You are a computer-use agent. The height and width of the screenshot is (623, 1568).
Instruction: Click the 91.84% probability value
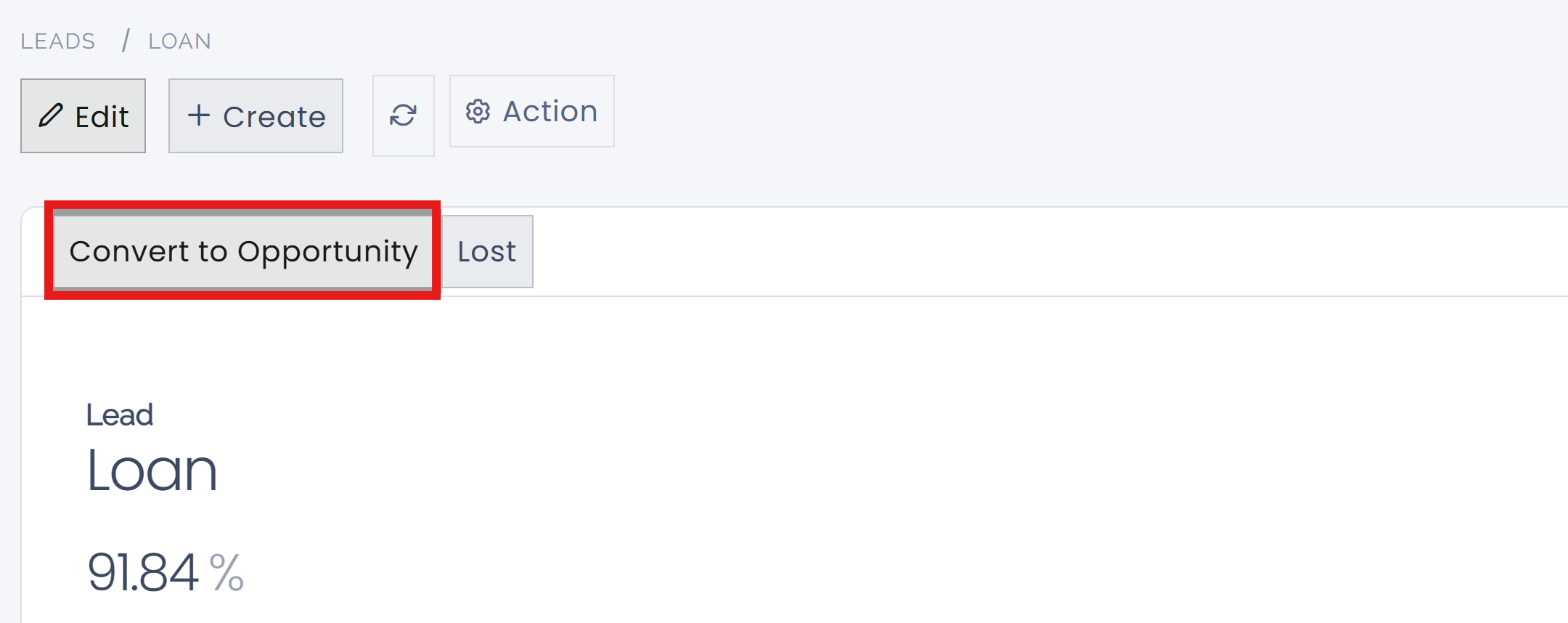(x=163, y=573)
